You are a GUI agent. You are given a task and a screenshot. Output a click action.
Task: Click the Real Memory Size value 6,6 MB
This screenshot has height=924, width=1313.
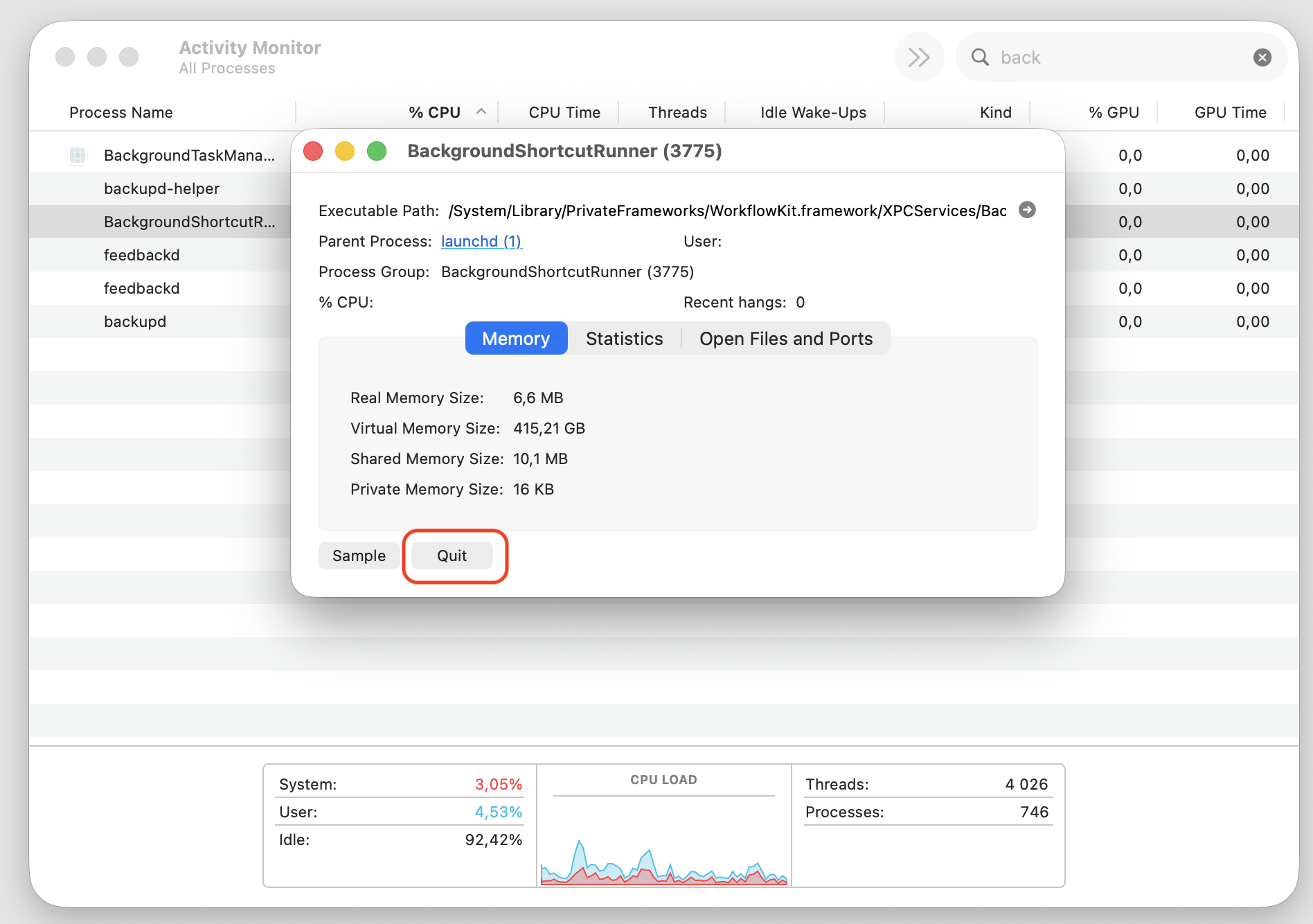pos(538,398)
